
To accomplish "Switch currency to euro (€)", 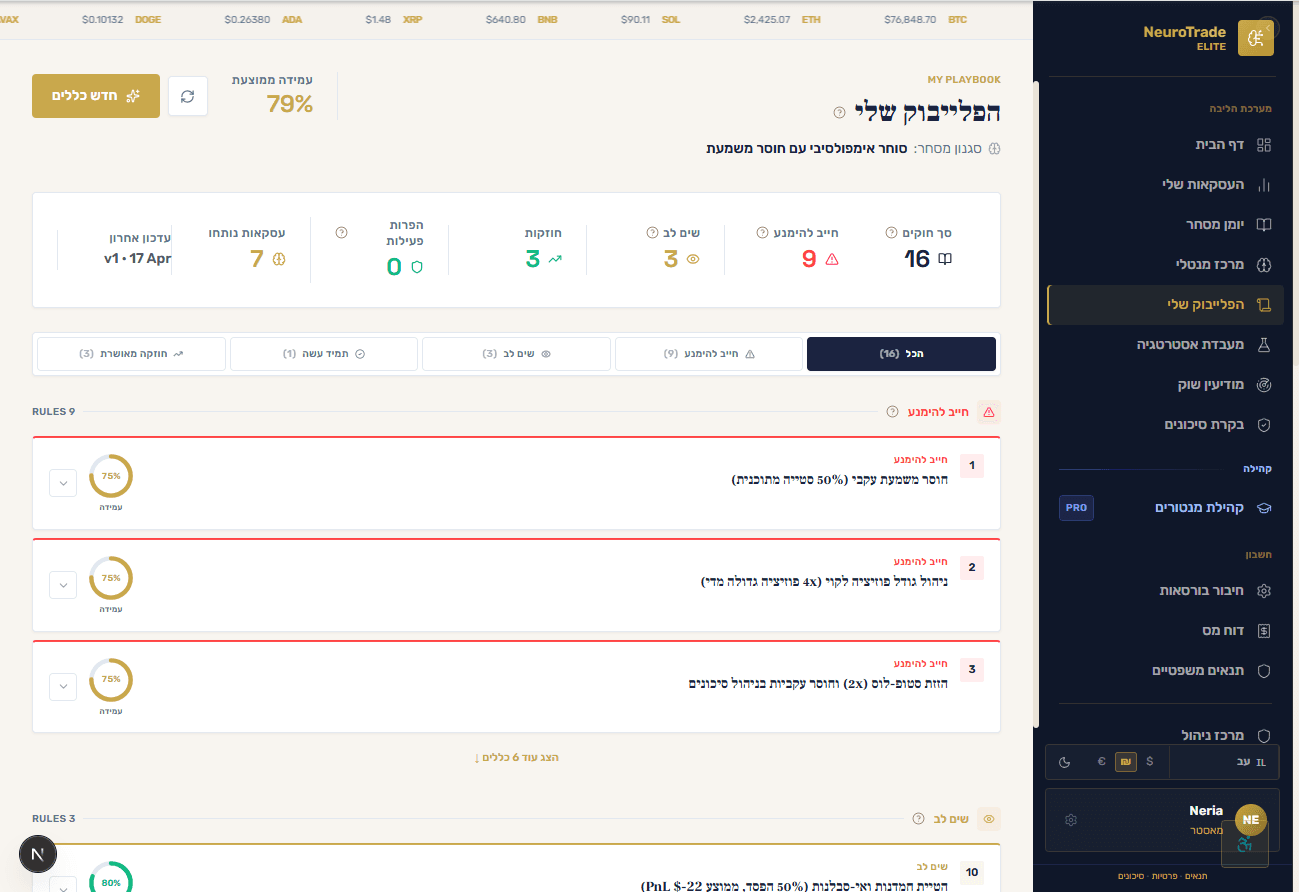I will [x=1102, y=762].
